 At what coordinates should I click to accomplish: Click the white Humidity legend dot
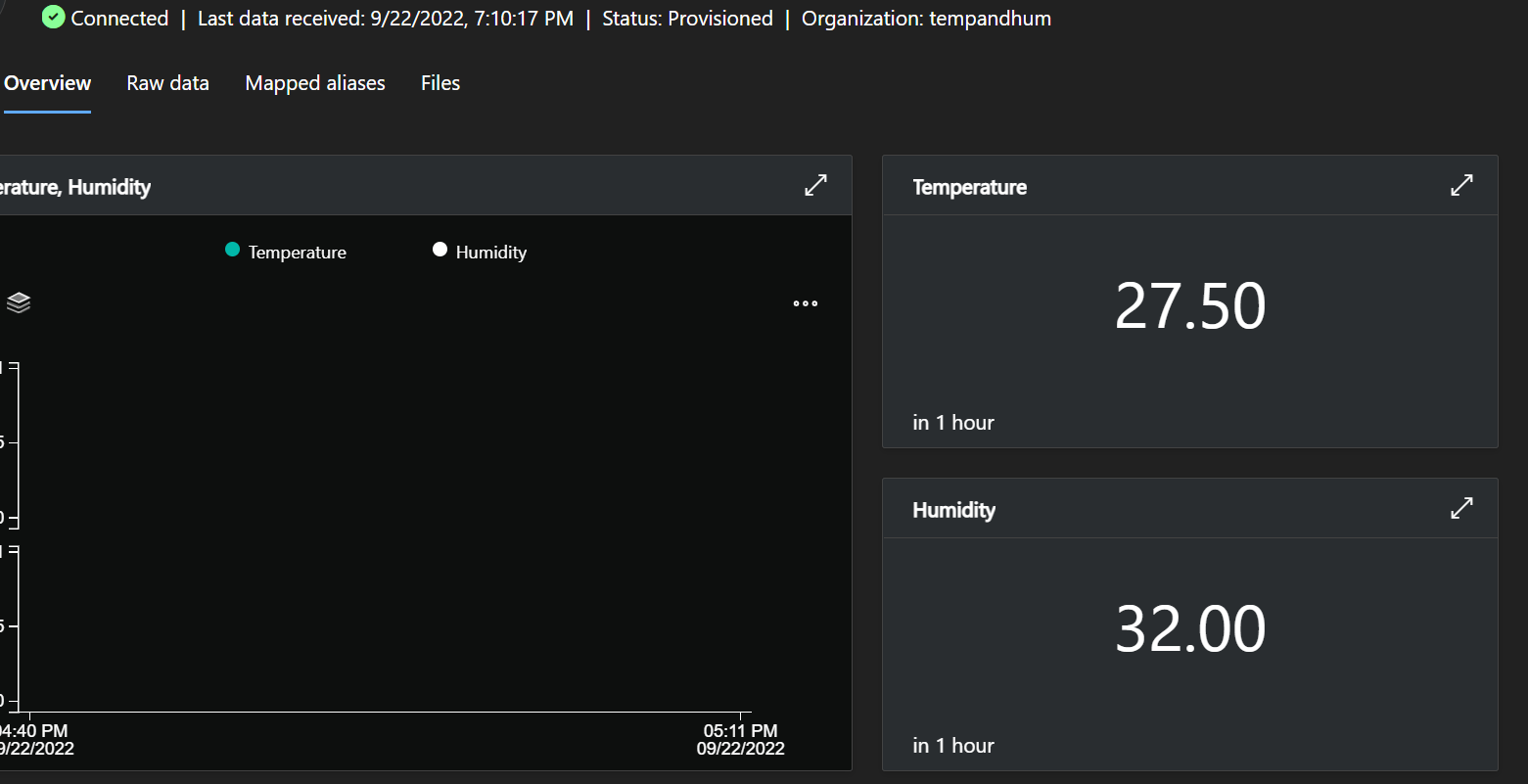click(440, 250)
